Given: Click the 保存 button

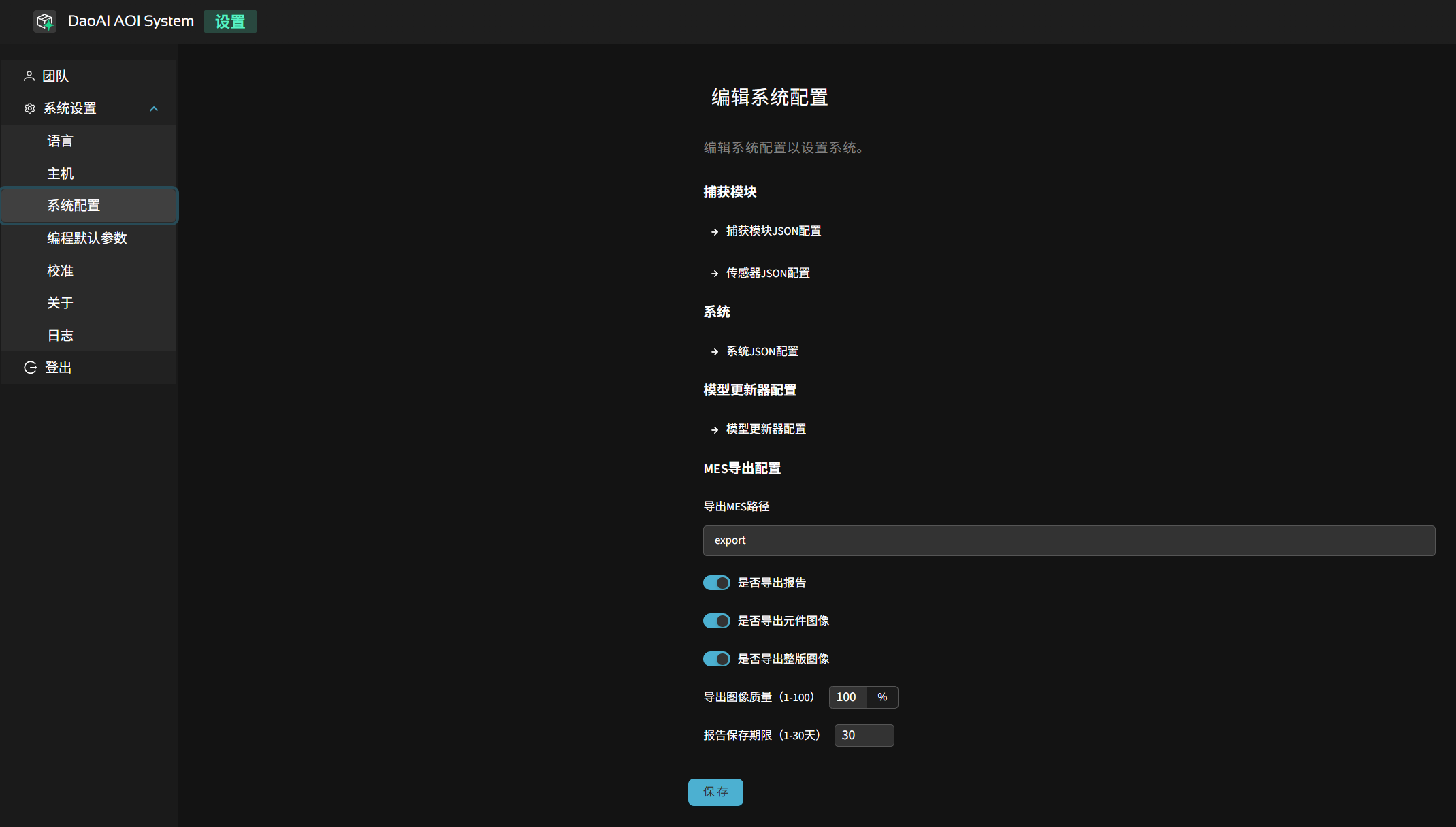Looking at the screenshot, I should (715, 792).
